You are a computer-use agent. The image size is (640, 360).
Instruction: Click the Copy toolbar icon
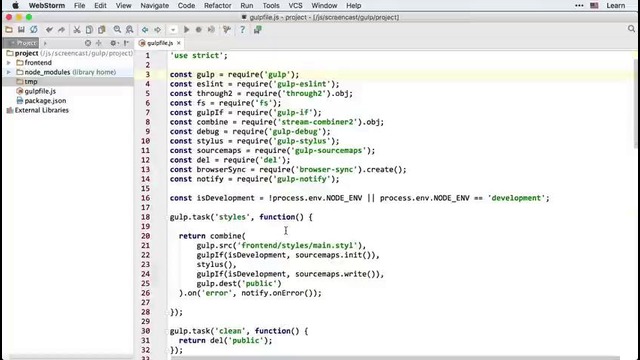(x=89, y=30)
